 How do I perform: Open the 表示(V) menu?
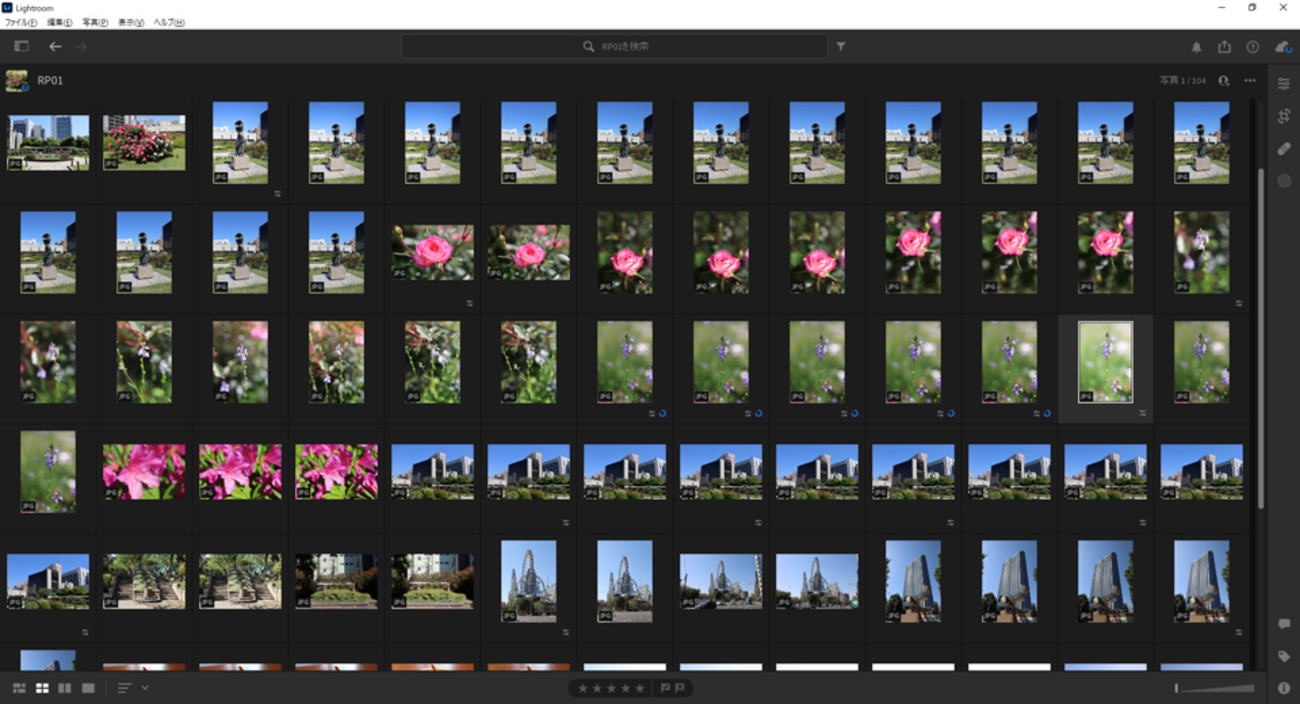point(131,22)
